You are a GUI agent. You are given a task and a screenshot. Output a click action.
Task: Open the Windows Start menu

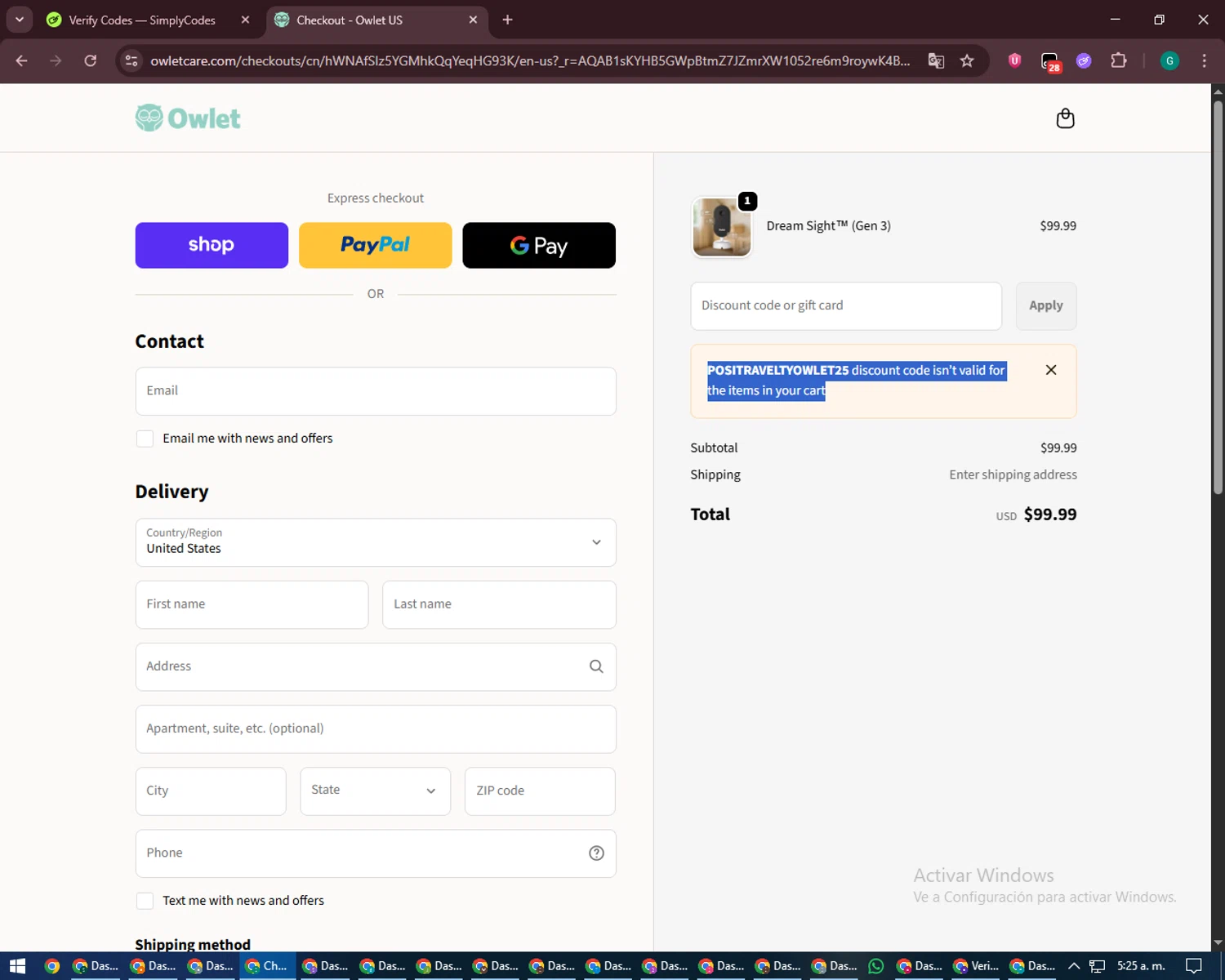coord(17,966)
